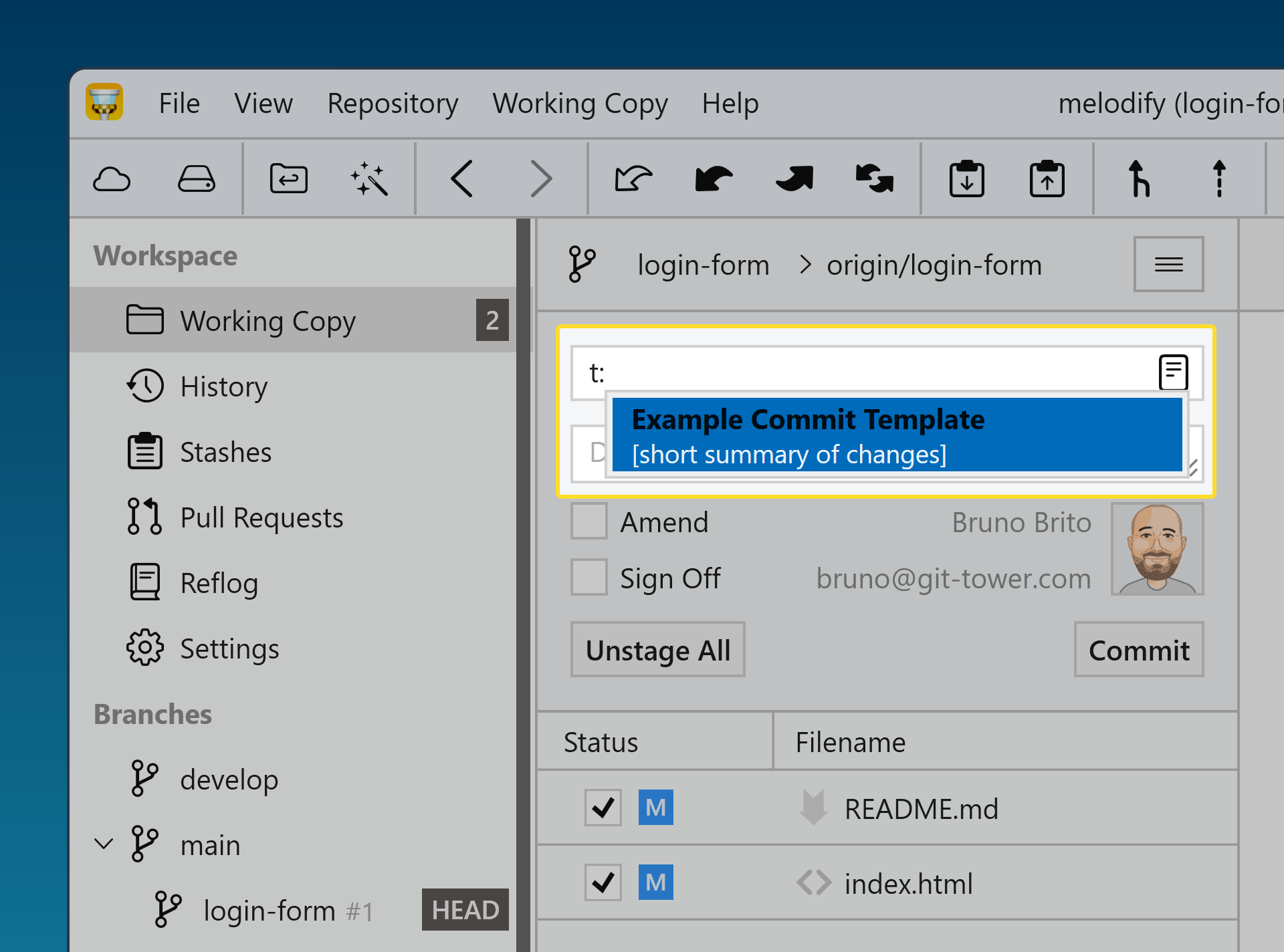Collapse the main branch tree item

[x=104, y=844]
